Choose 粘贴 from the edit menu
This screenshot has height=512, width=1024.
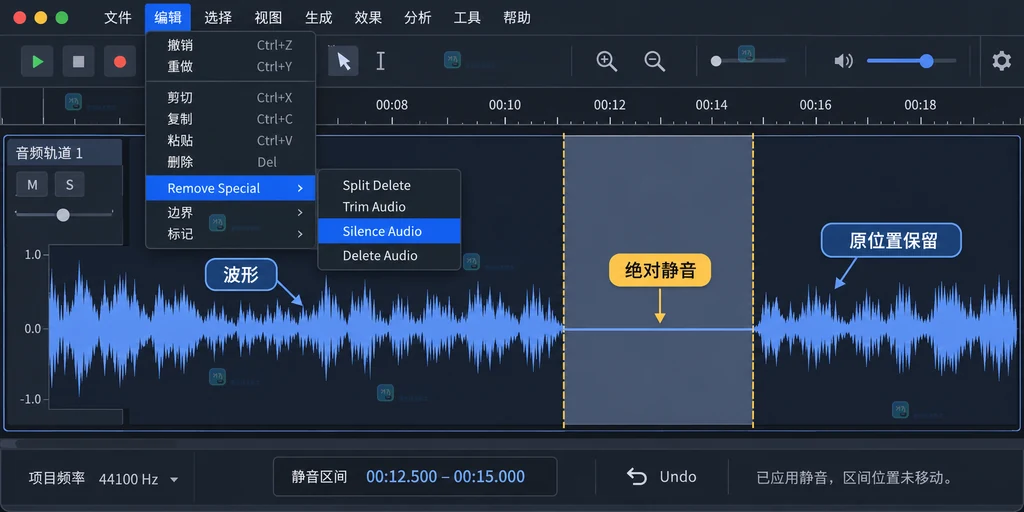pyautogui.click(x=231, y=140)
